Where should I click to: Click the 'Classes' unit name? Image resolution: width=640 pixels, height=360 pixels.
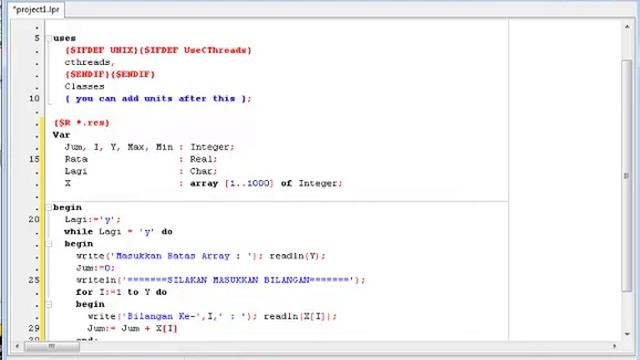pyautogui.click(x=84, y=87)
